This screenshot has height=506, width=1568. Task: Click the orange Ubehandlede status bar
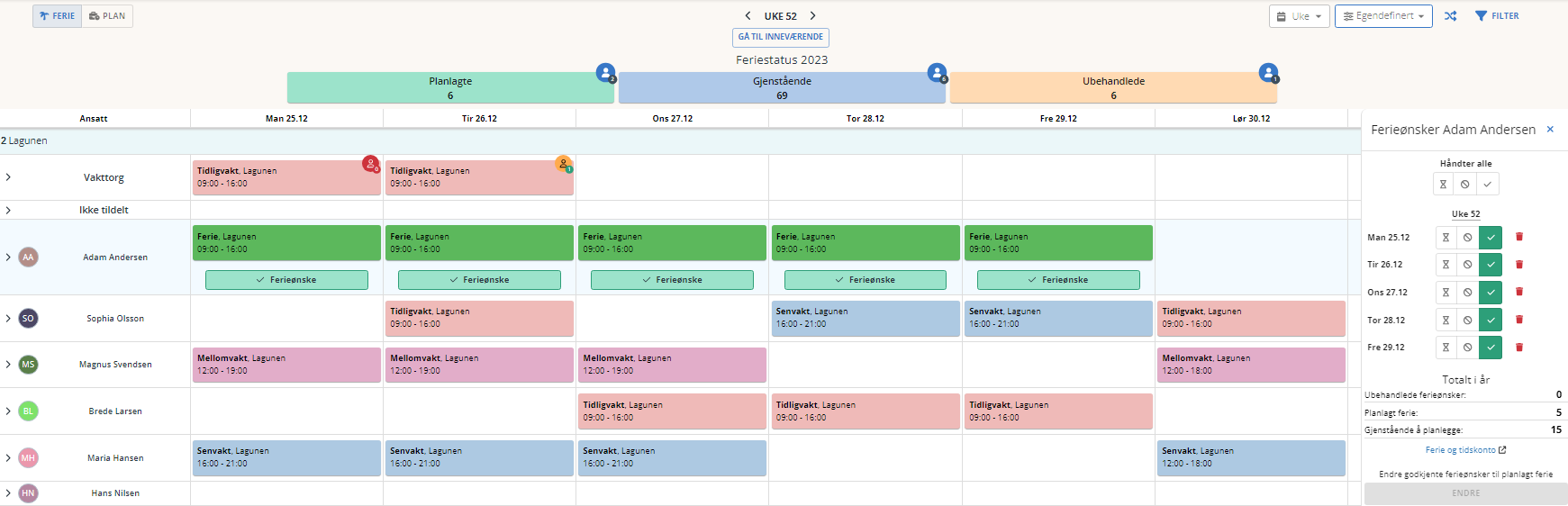pyautogui.click(x=1113, y=87)
